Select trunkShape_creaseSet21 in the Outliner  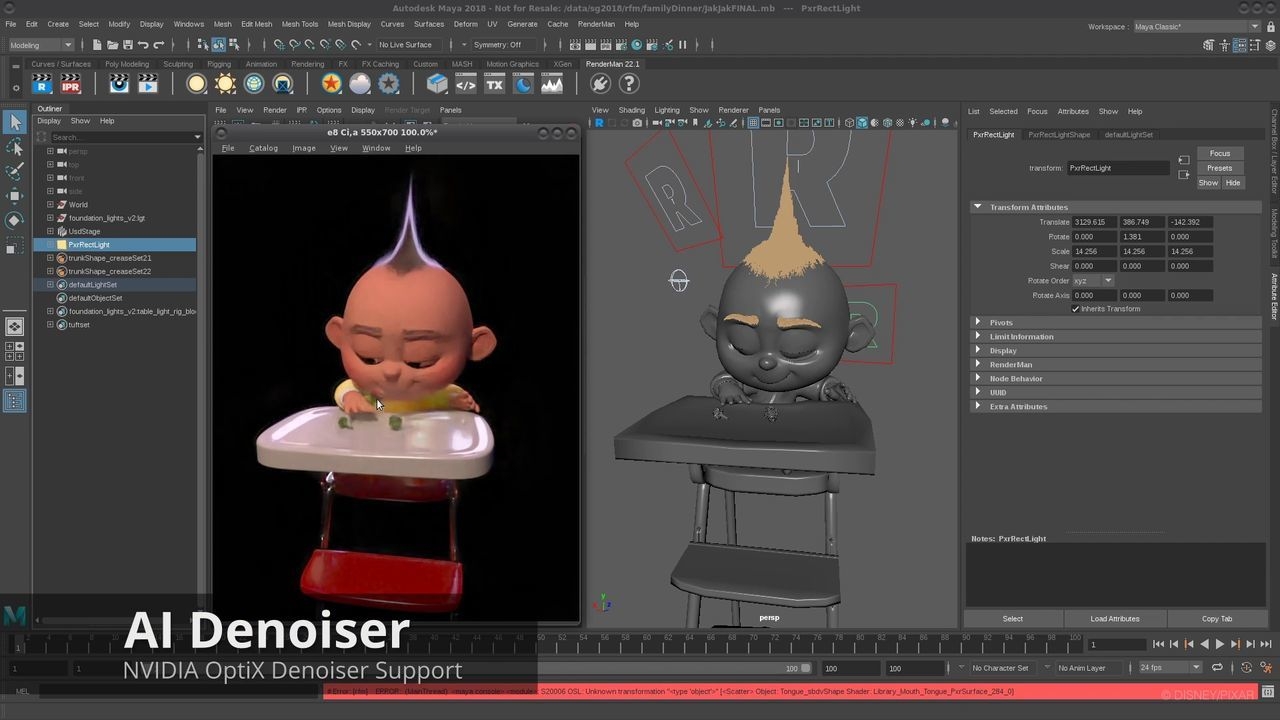[x=109, y=258]
